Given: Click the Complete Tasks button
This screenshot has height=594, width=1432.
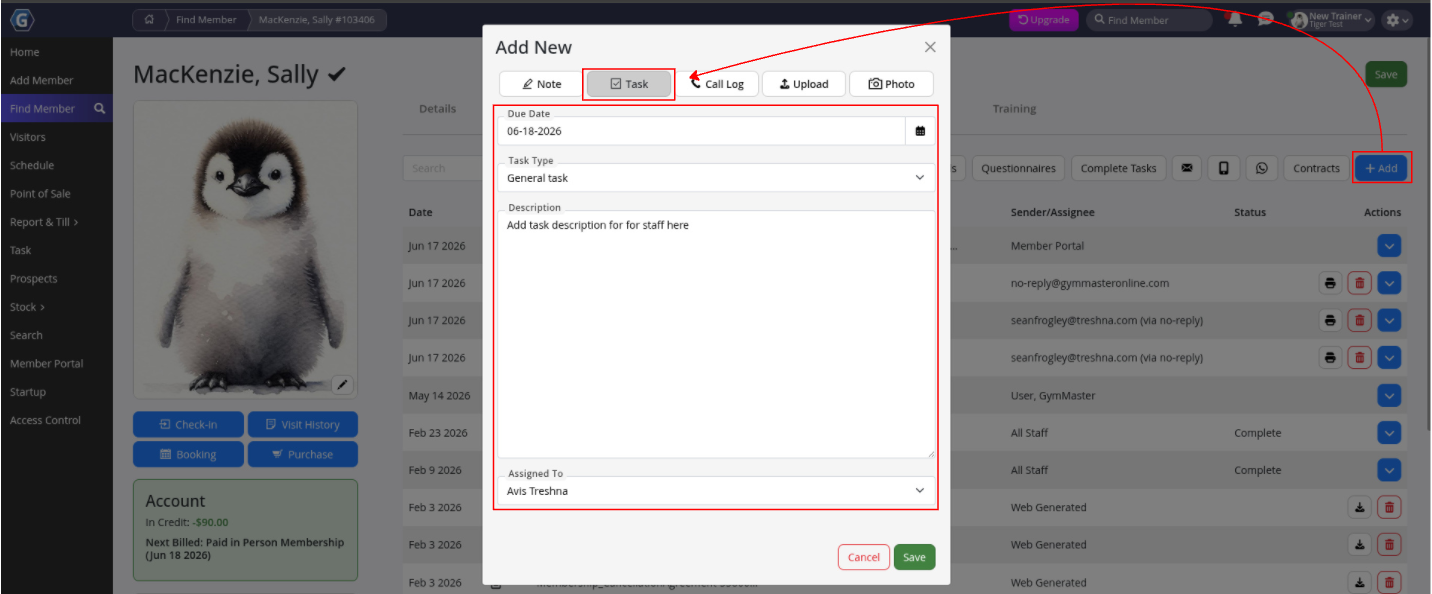Looking at the screenshot, I should coord(1118,168).
